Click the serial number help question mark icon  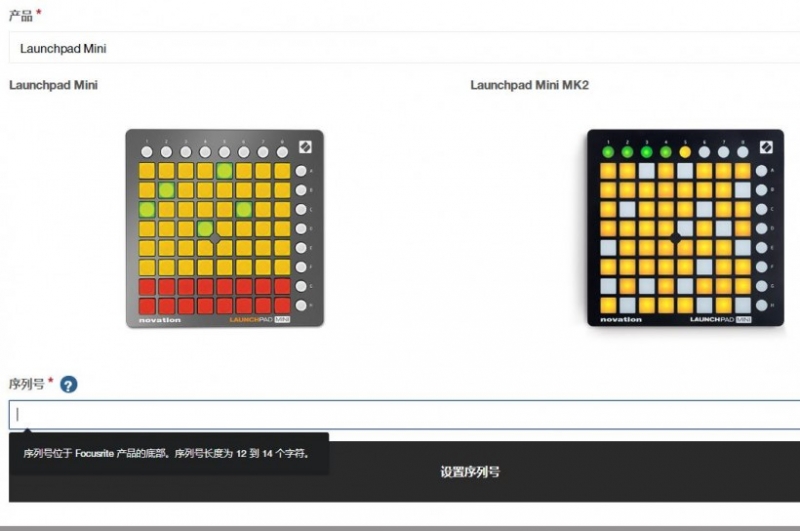(x=69, y=384)
